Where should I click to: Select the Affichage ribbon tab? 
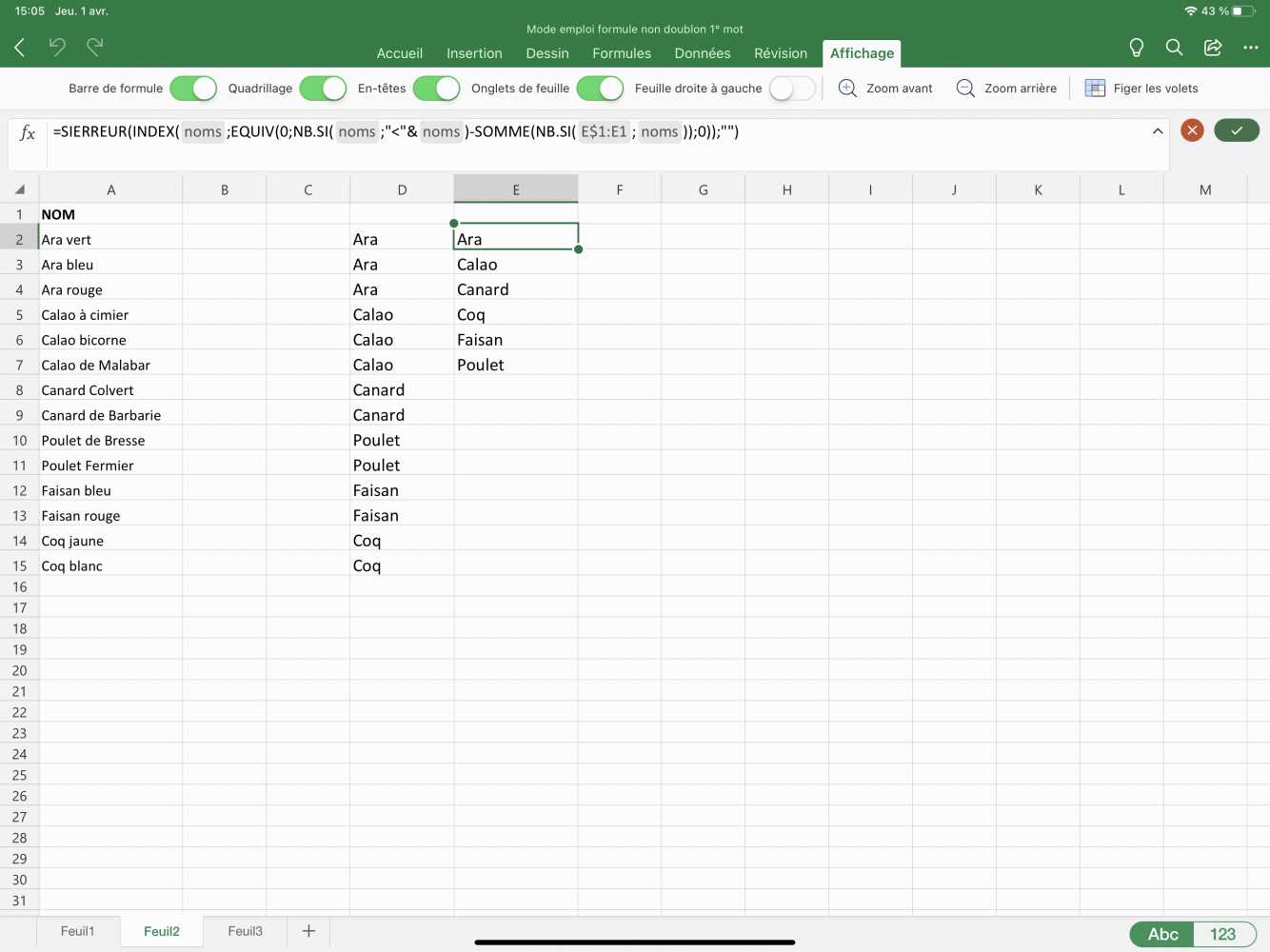coord(862,53)
